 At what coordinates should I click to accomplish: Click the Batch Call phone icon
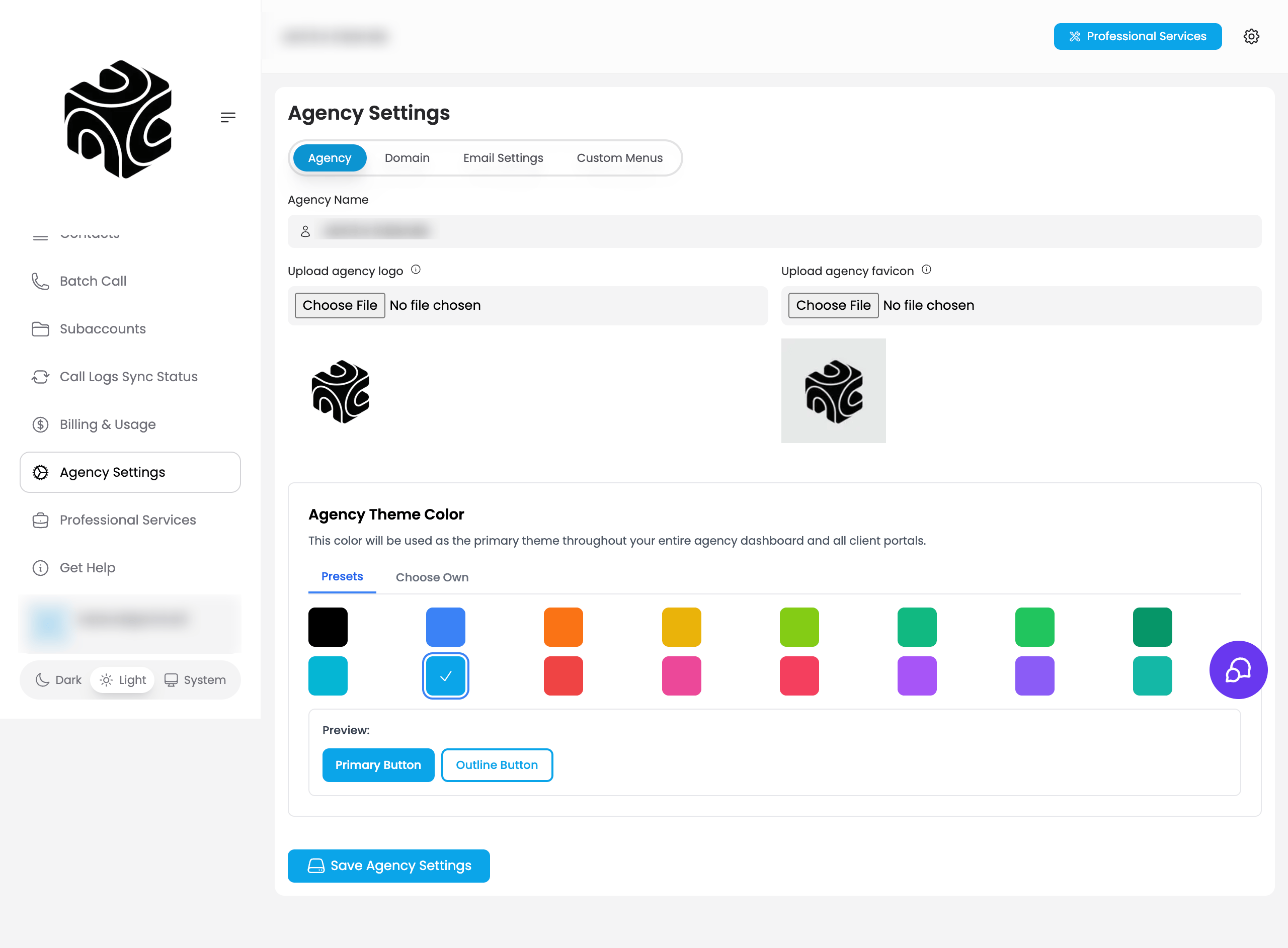(x=40, y=281)
